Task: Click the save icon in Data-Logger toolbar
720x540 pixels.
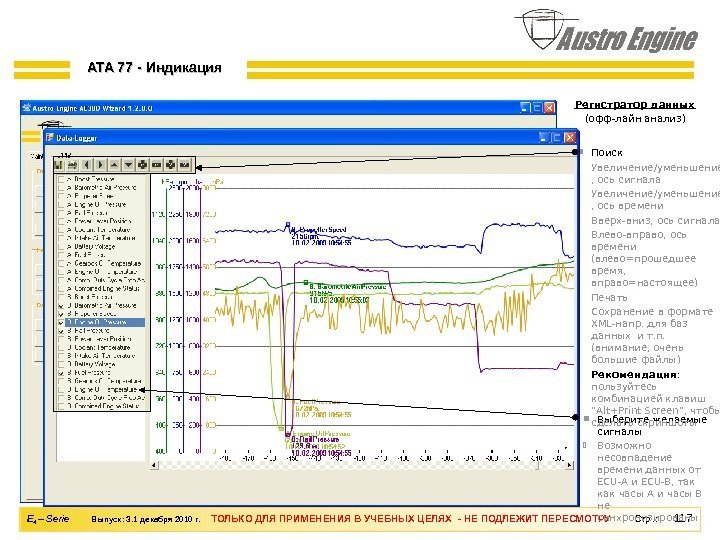Action: [58, 164]
